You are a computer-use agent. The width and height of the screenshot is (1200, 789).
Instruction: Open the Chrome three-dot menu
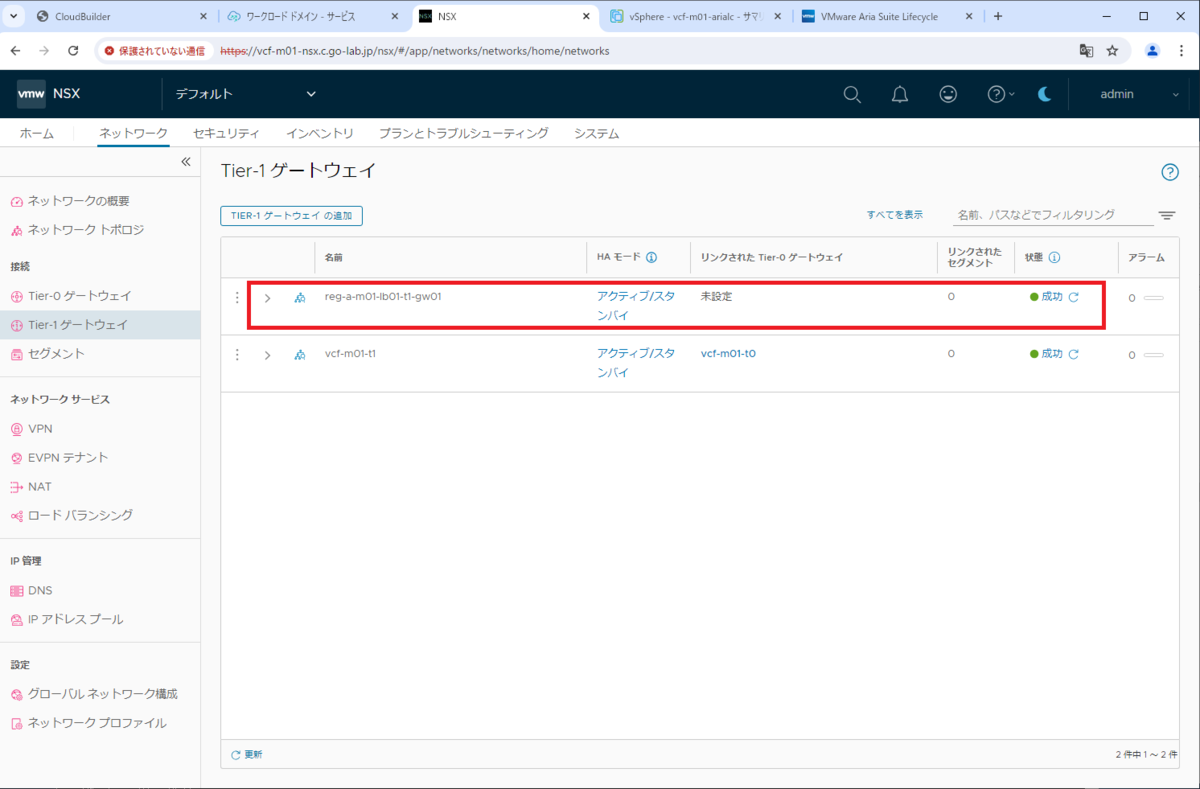(x=1181, y=51)
